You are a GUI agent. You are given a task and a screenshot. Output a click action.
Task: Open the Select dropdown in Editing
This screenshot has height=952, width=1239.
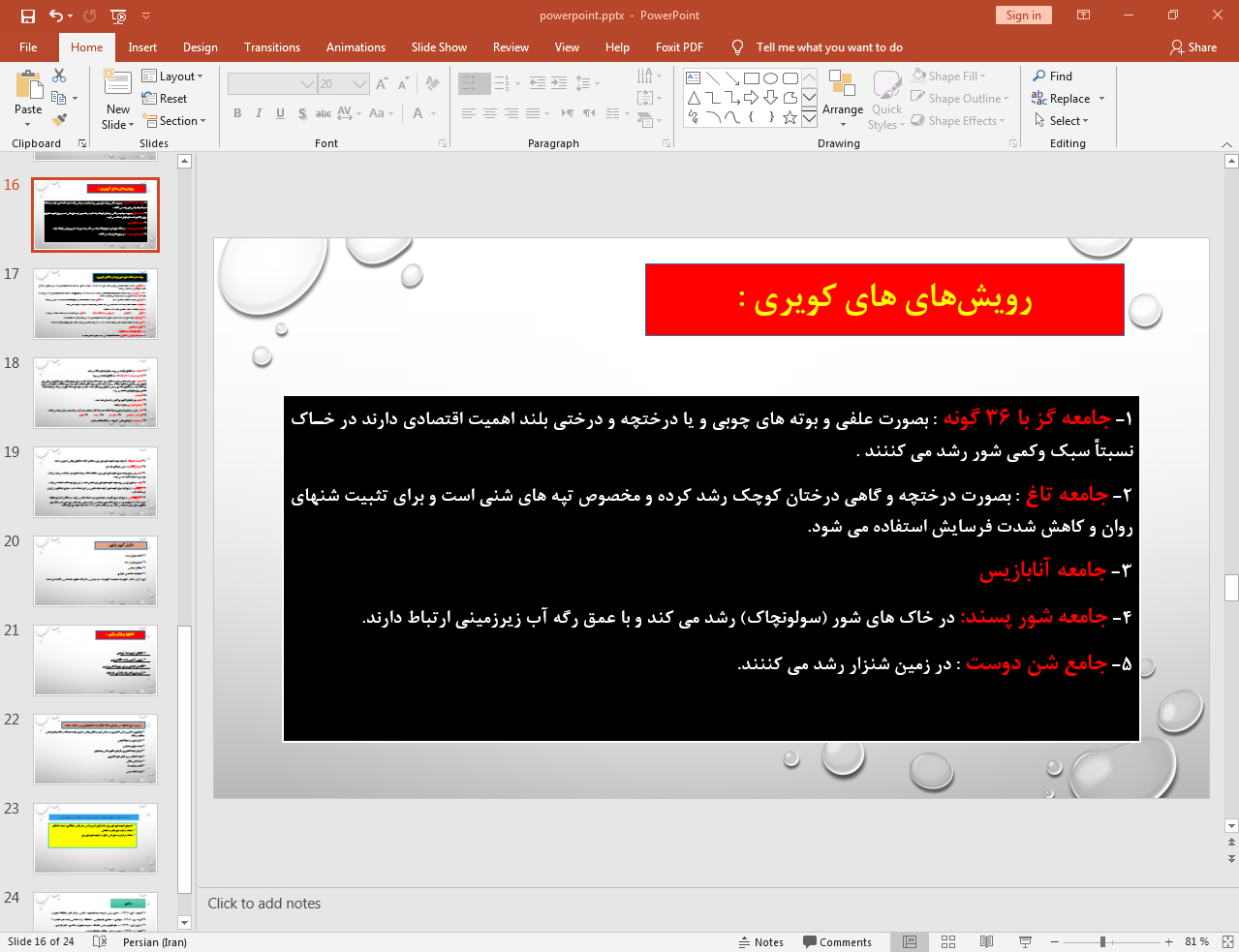[1061, 121]
